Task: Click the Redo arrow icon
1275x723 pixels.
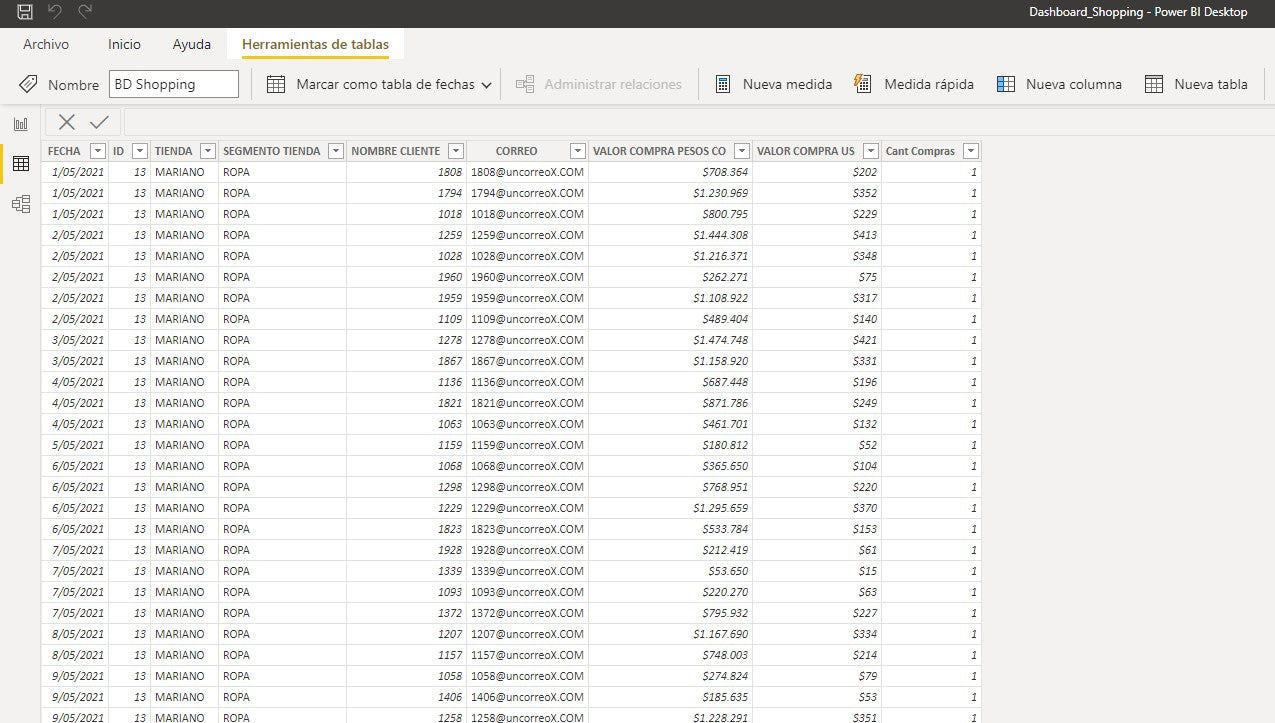Action: click(85, 12)
